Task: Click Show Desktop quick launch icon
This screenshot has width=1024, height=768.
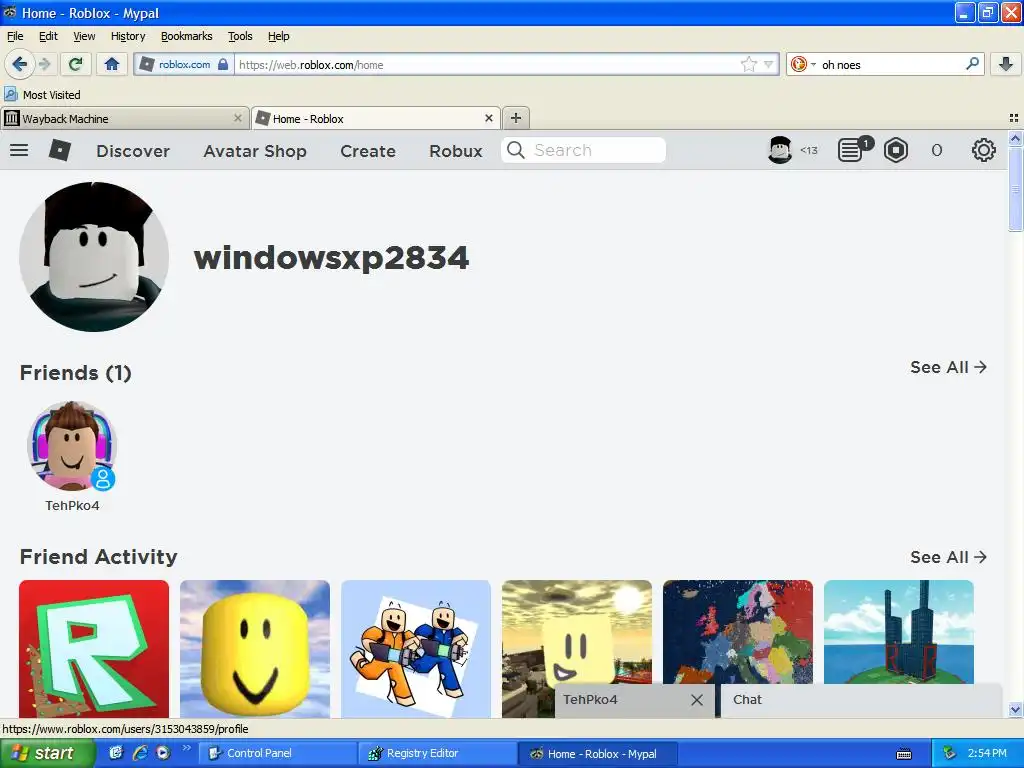Action: click(x=116, y=753)
